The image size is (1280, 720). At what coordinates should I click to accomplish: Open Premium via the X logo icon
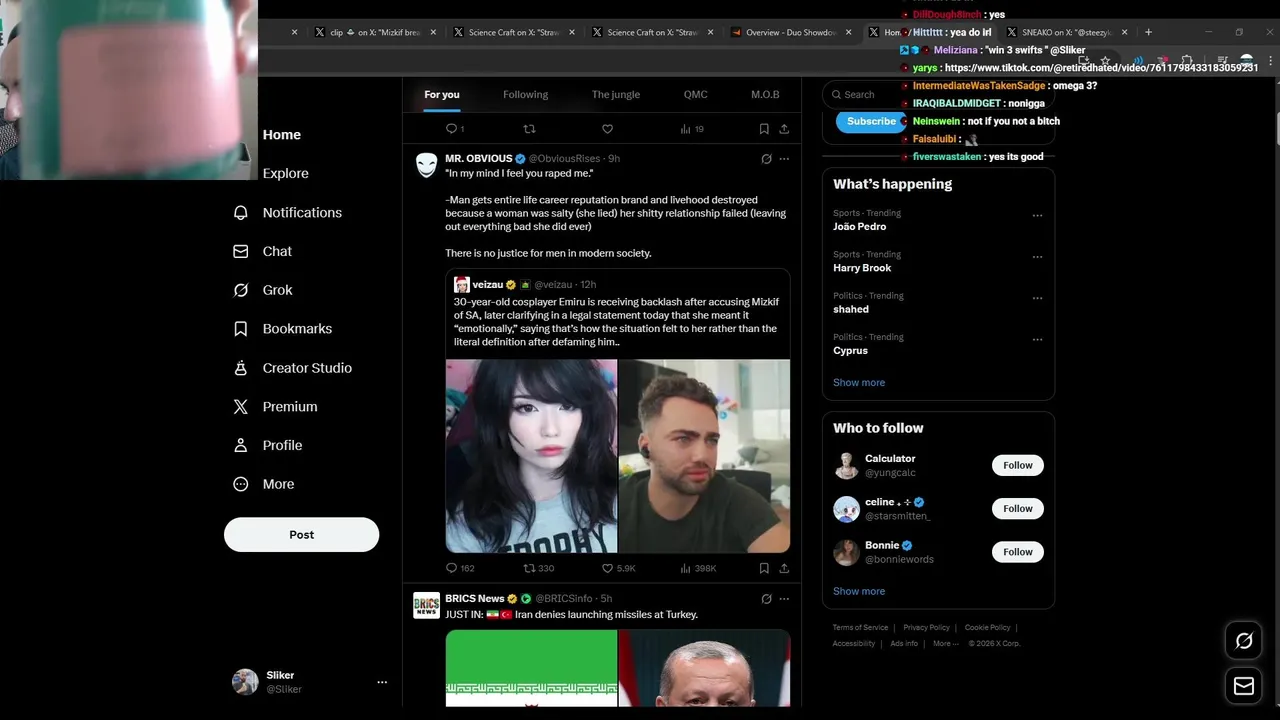tap(240, 407)
